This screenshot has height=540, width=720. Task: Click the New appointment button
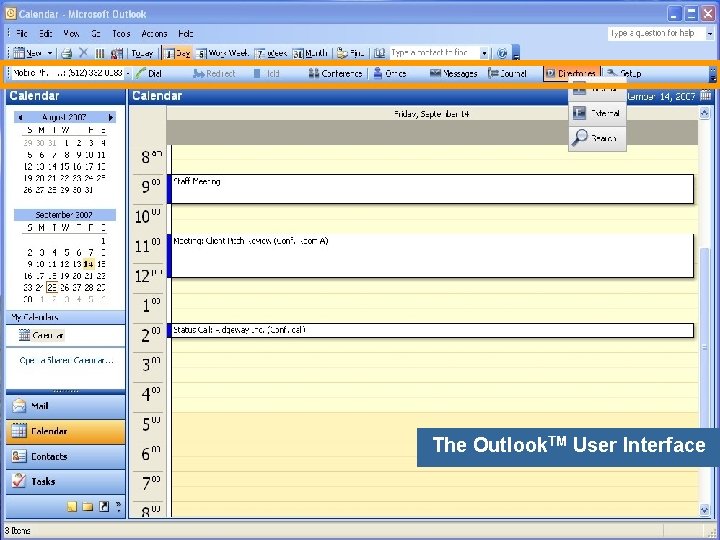[27, 53]
